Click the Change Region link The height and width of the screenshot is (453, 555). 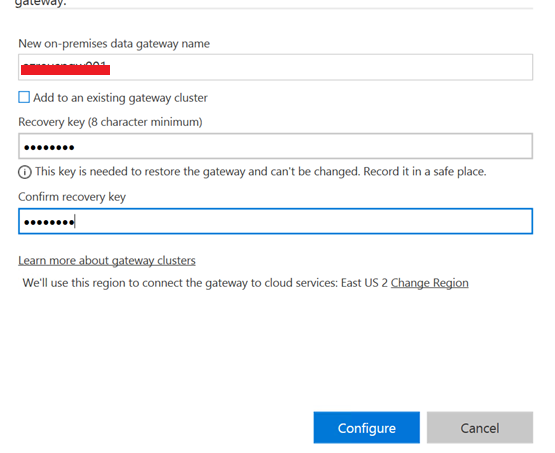pos(430,283)
